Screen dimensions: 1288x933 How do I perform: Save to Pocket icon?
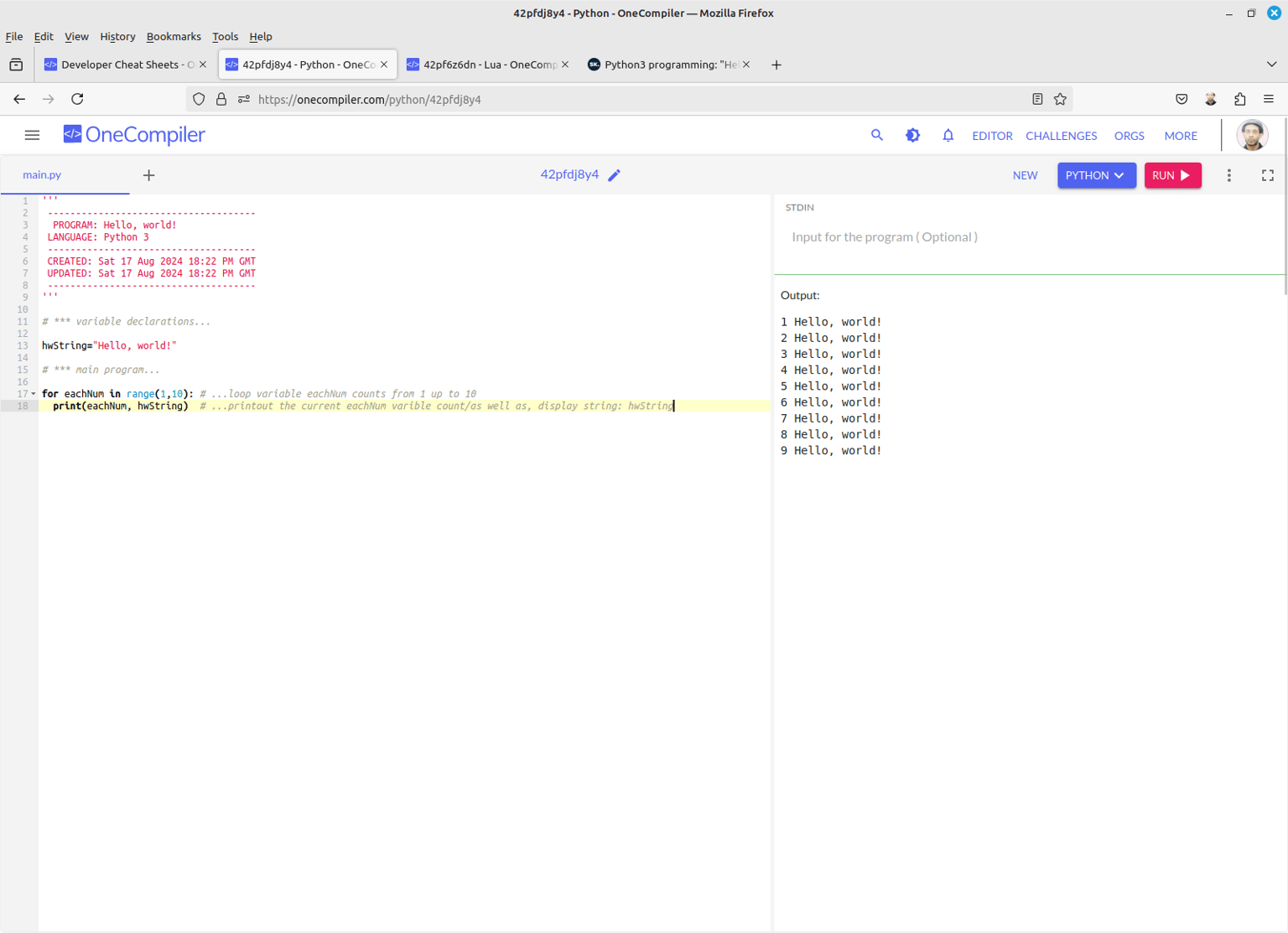pos(1182,99)
